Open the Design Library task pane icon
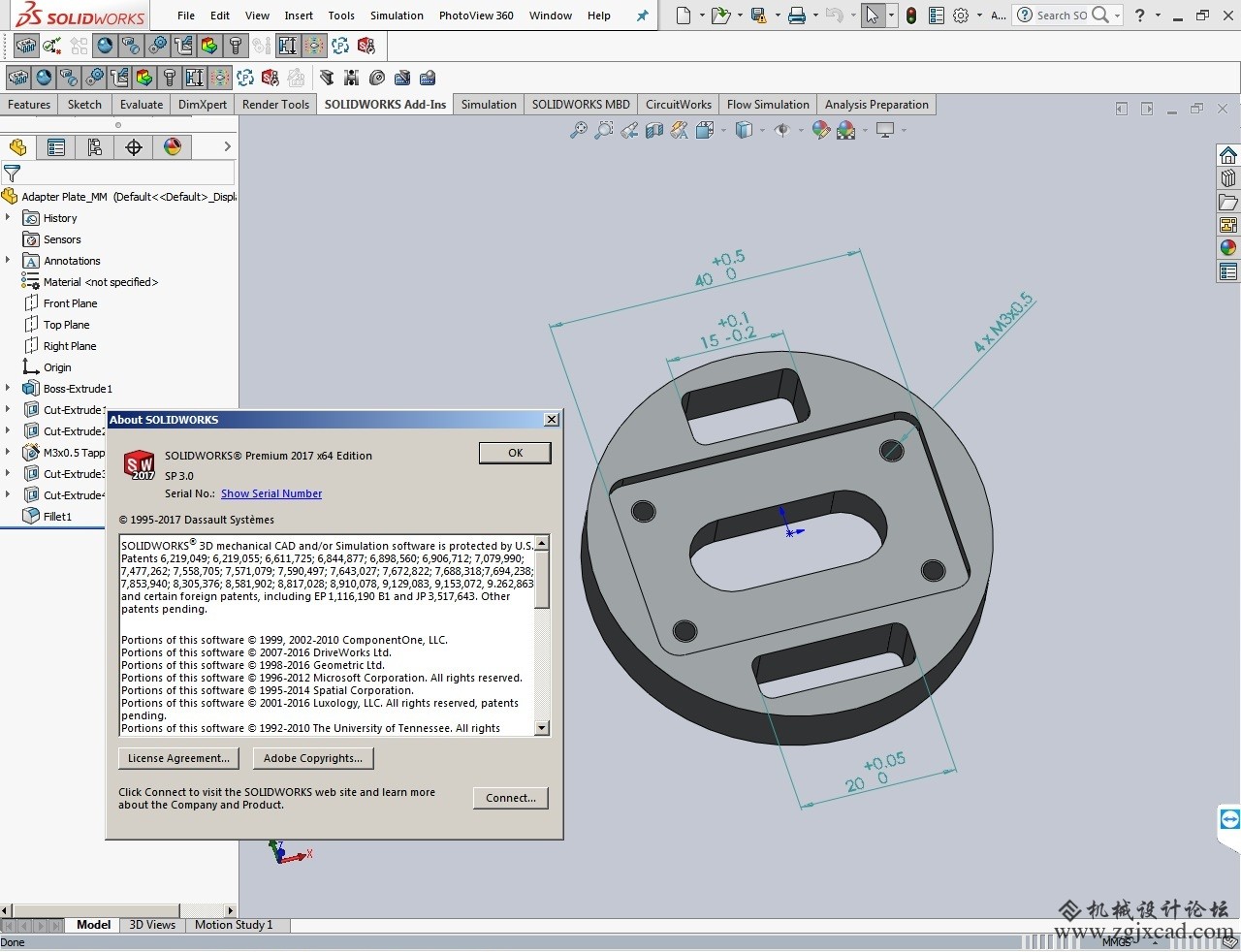Viewport: 1241px width, 952px height. click(1228, 178)
